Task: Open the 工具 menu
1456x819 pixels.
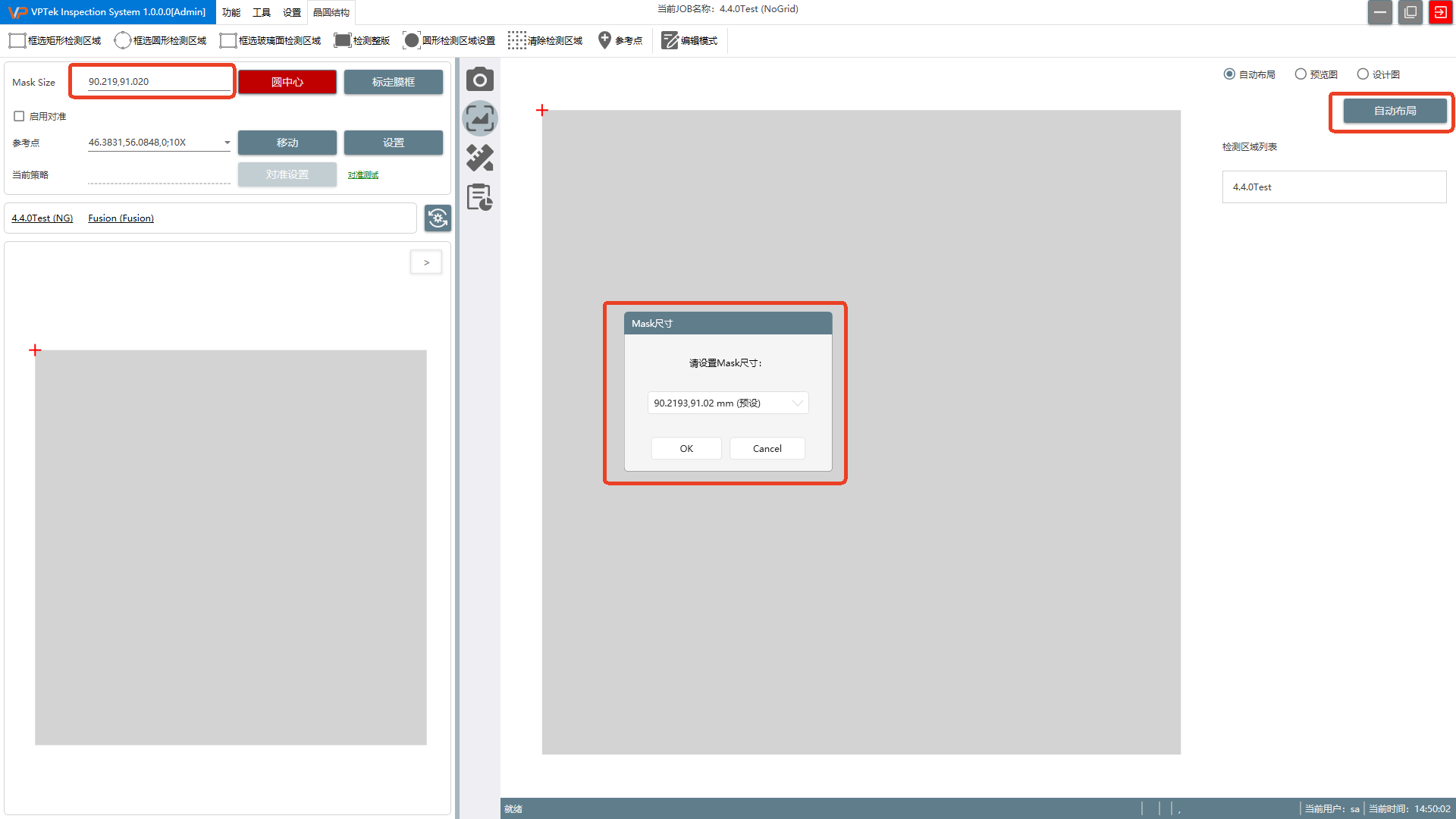Action: point(262,12)
